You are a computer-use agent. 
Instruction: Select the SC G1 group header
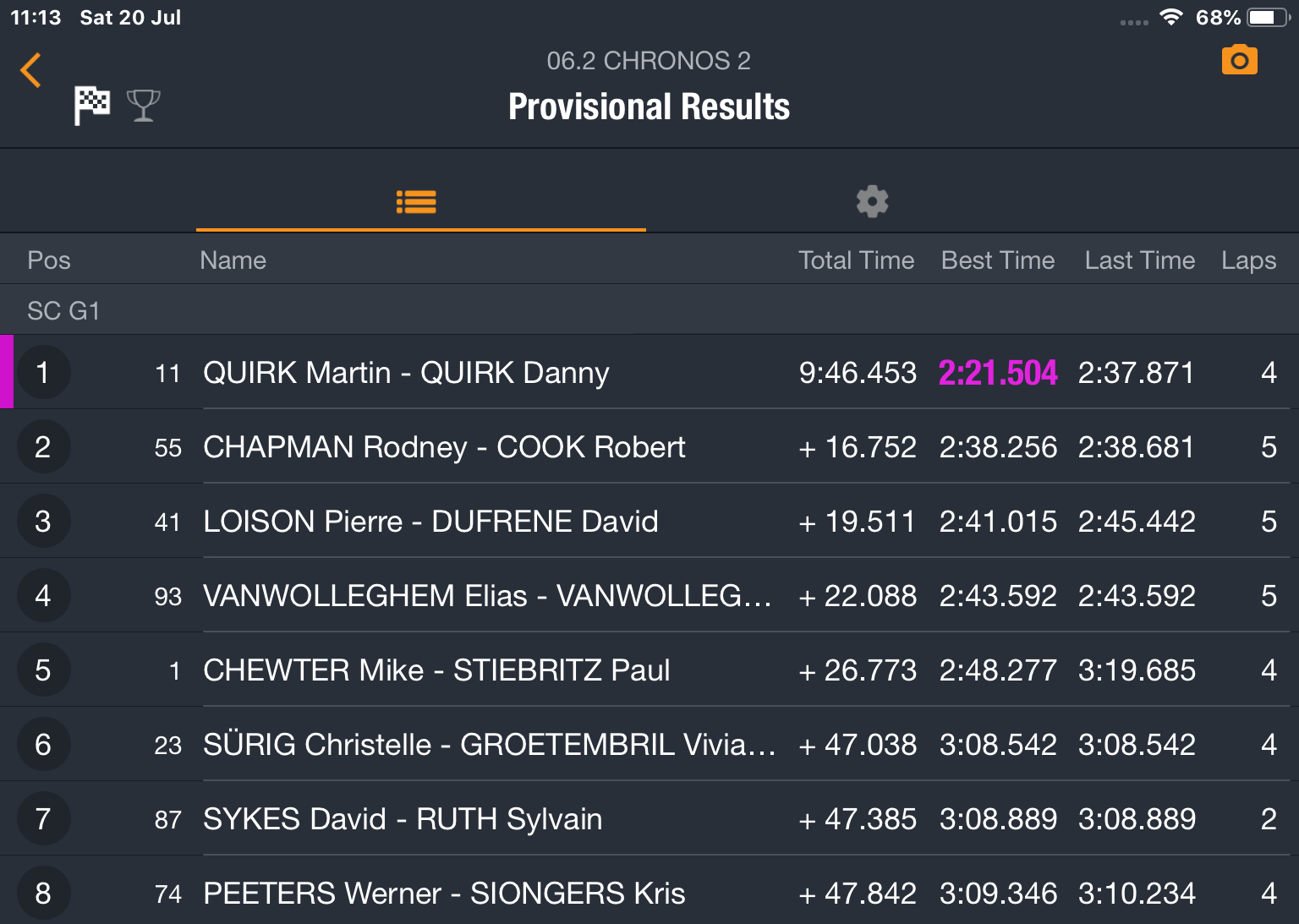coord(649,310)
